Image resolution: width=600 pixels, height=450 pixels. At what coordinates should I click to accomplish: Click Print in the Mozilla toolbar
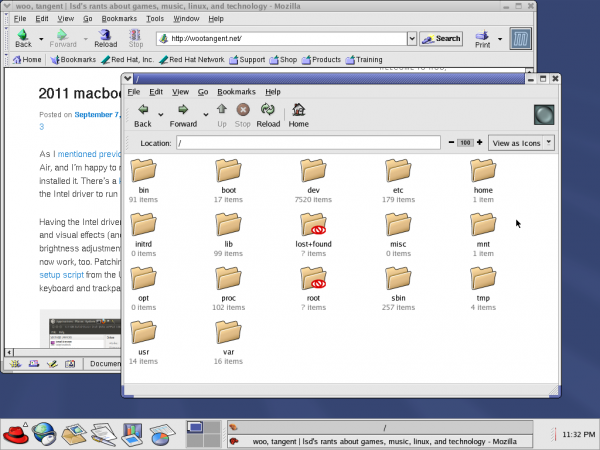point(483,39)
